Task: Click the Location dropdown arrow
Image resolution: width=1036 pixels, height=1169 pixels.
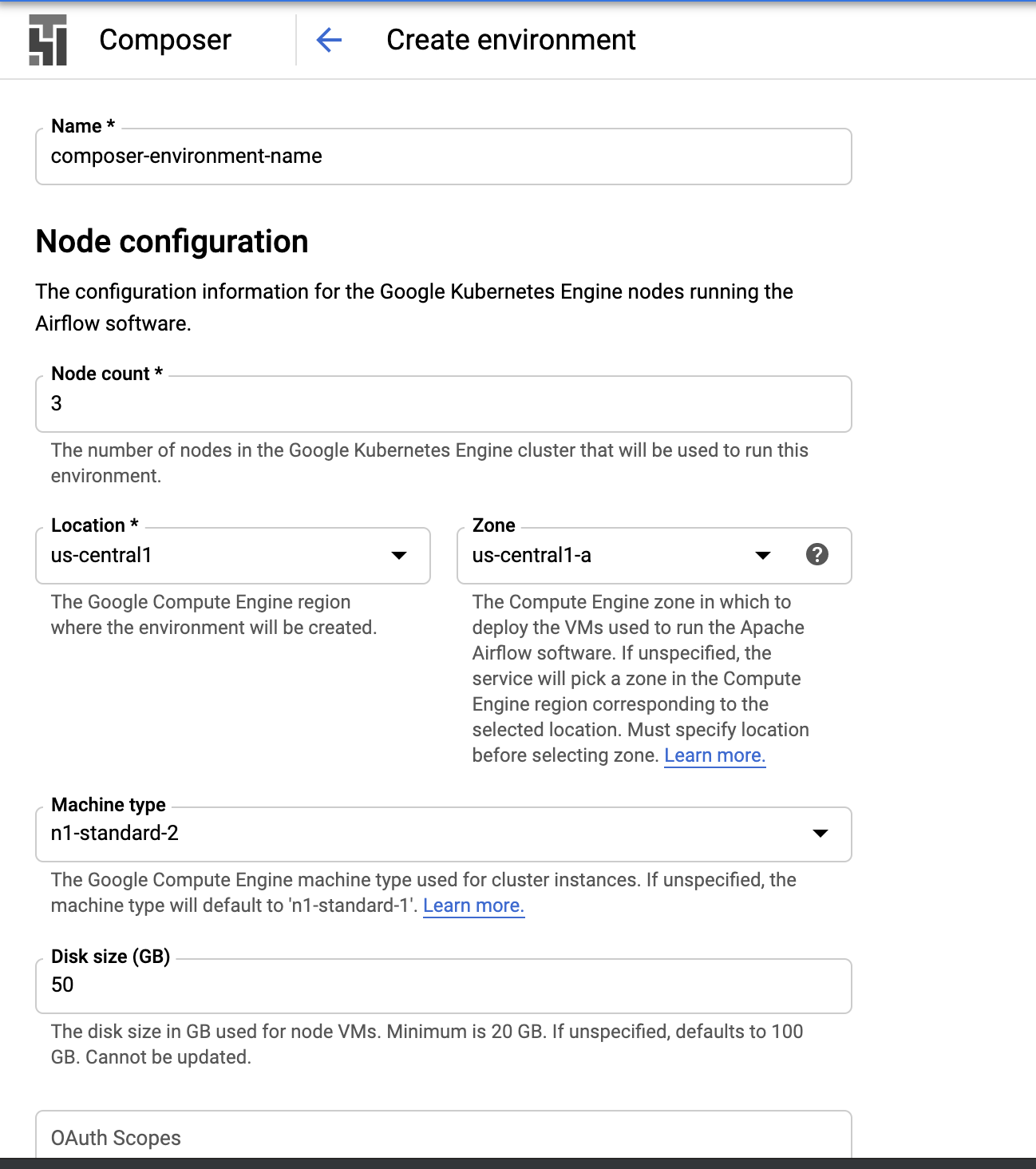Action: [x=399, y=555]
